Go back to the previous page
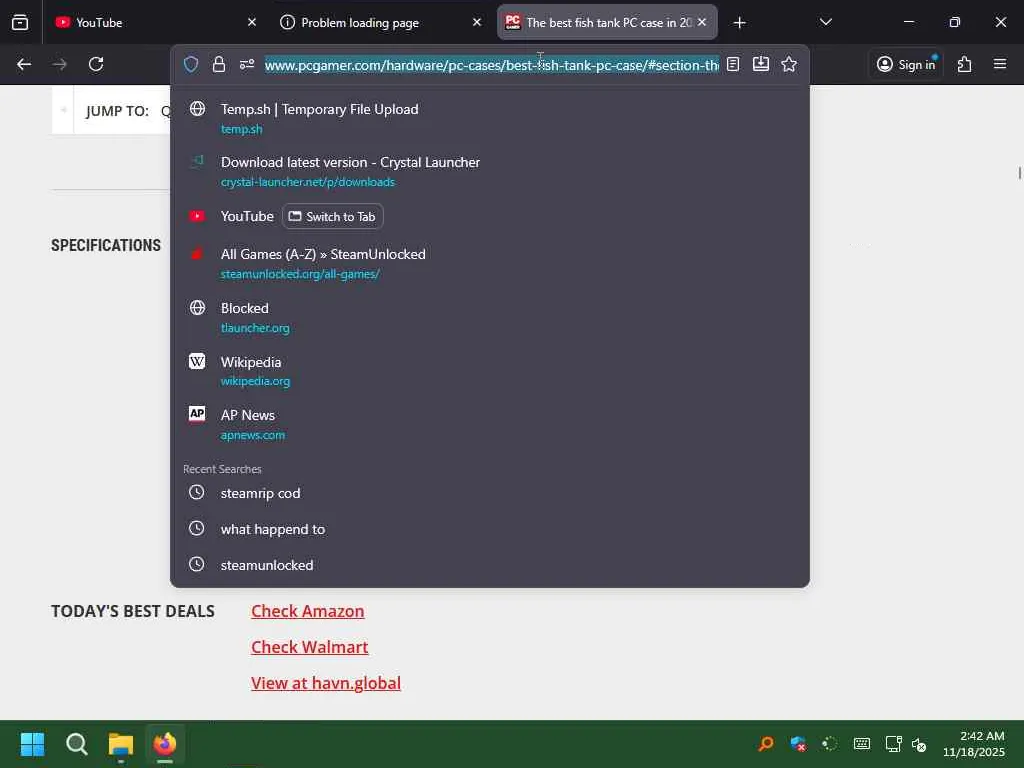Screen dimensions: 1024x768 [24, 64]
